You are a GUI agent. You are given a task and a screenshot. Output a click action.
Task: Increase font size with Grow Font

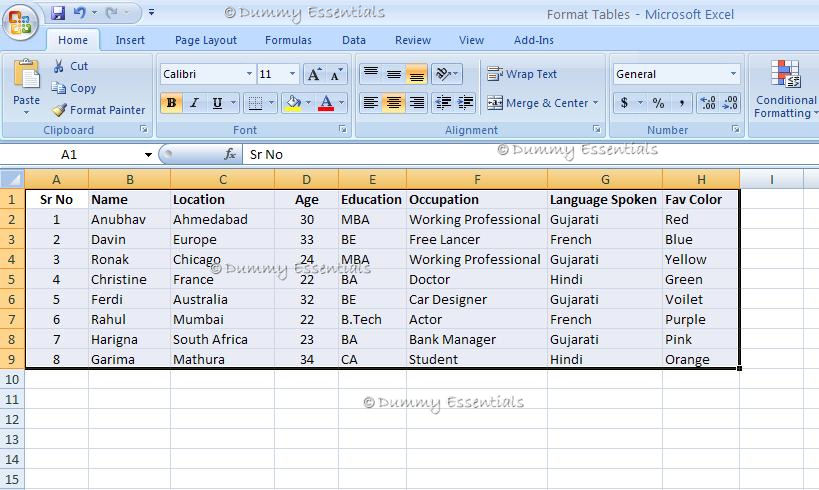pyautogui.click(x=314, y=74)
